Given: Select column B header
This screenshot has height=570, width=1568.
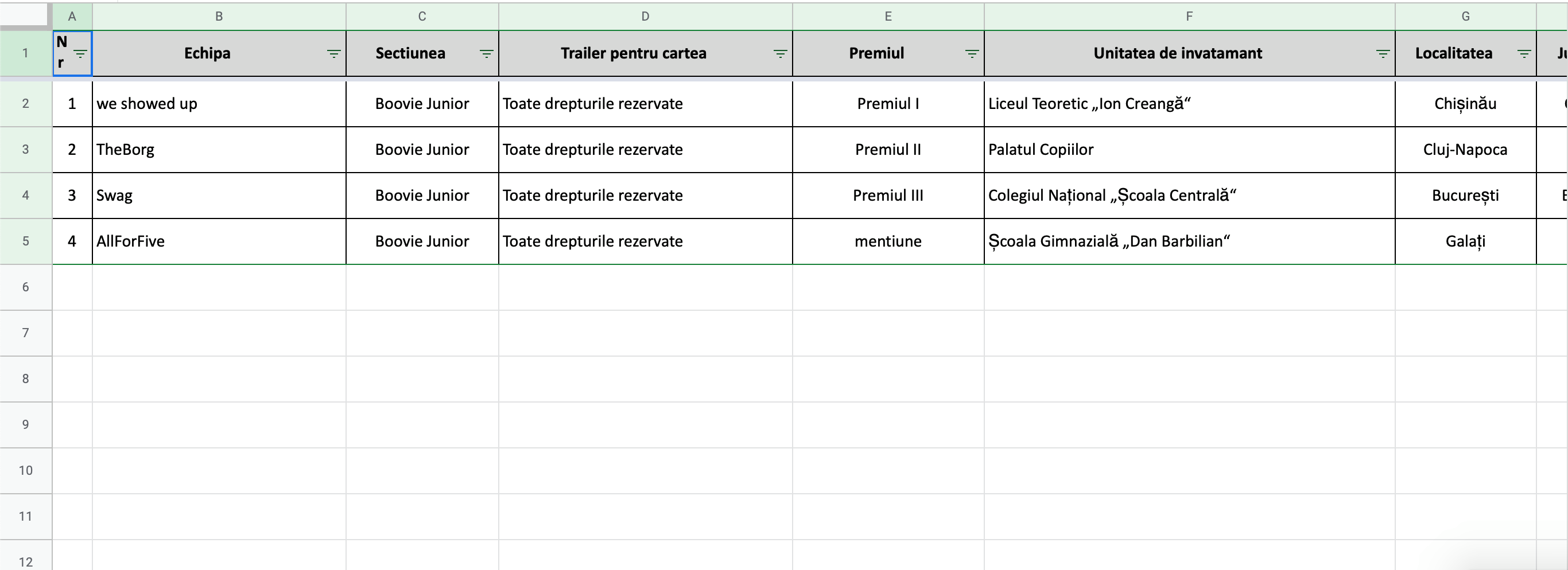Looking at the screenshot, I should coord(219,17).
